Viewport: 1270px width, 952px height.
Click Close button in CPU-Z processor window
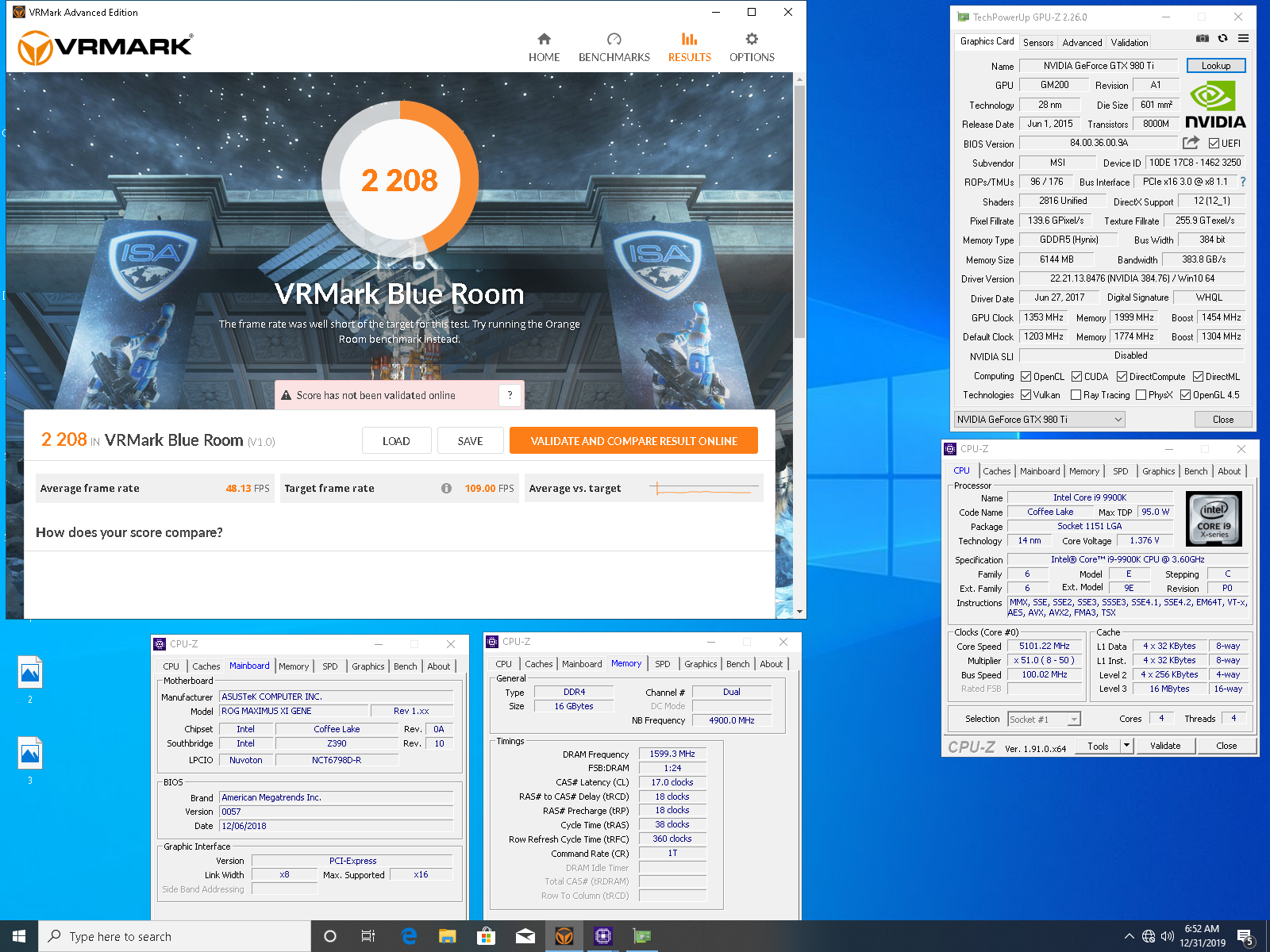(1226, 746)
